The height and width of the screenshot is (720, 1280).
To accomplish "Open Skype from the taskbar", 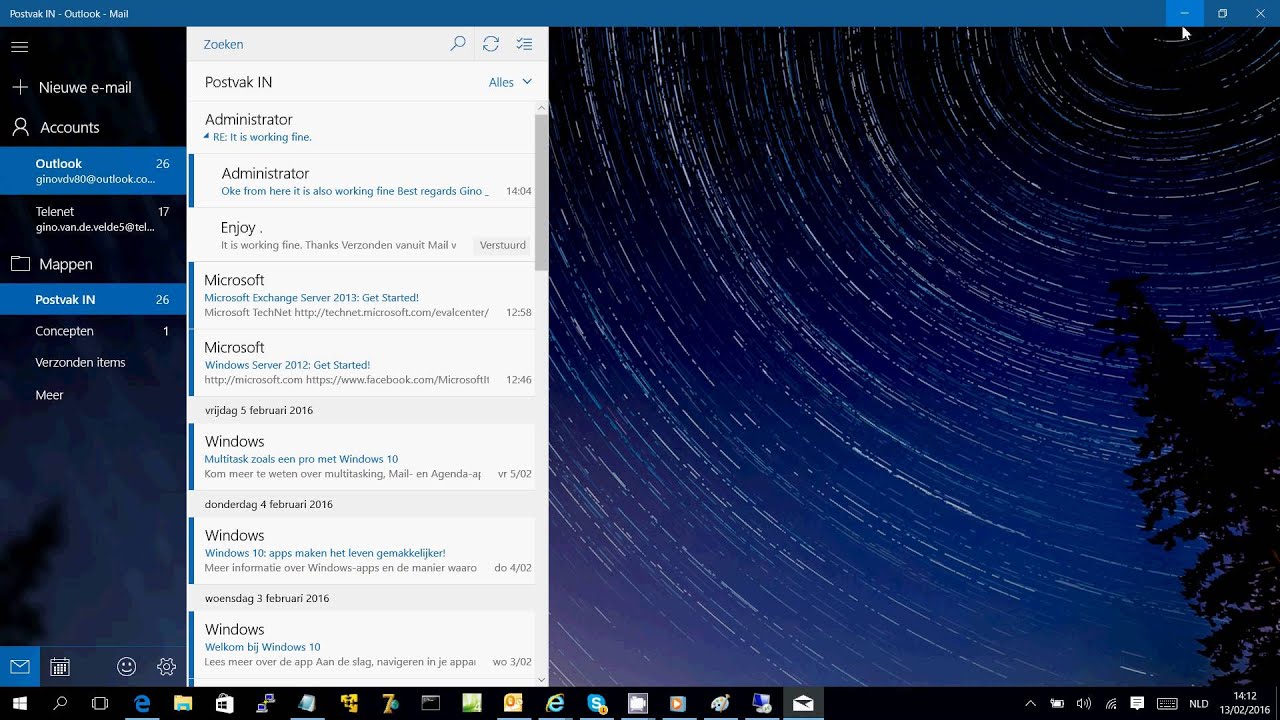I will coord(597,703).
